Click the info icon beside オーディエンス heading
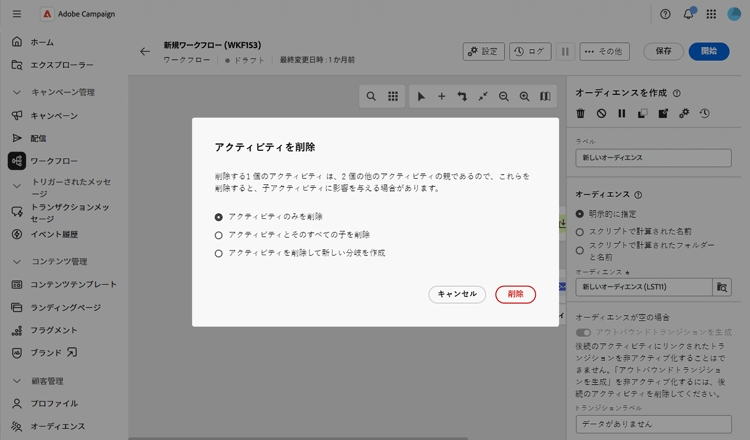Image resolution: width=750 pixels, height=440 pixels. pos(638,195)
